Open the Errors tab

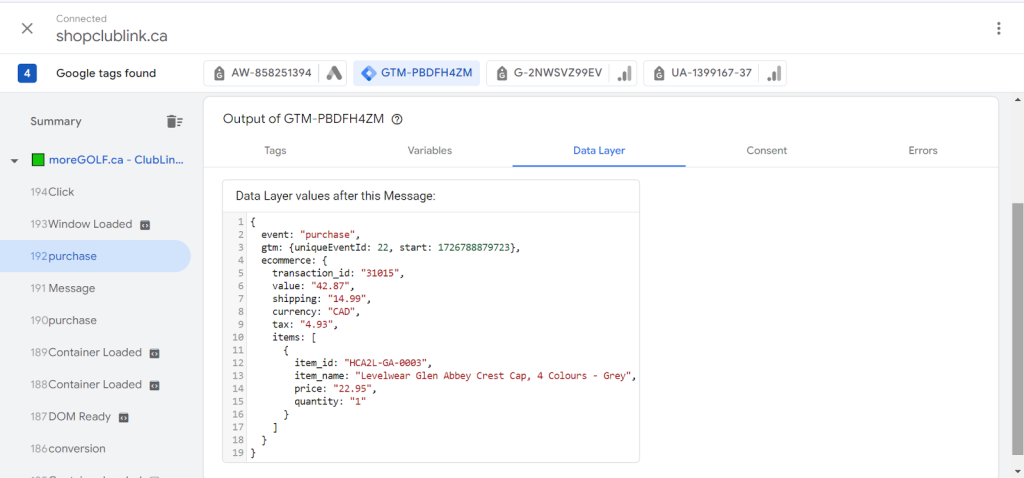(x=922, y=151)
